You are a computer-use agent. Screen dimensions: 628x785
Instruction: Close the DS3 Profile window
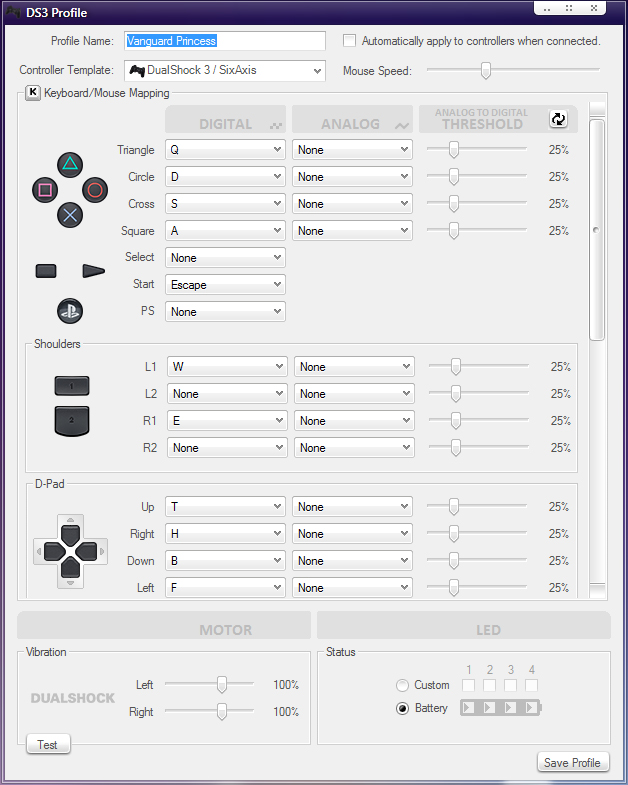click(593, 8)
